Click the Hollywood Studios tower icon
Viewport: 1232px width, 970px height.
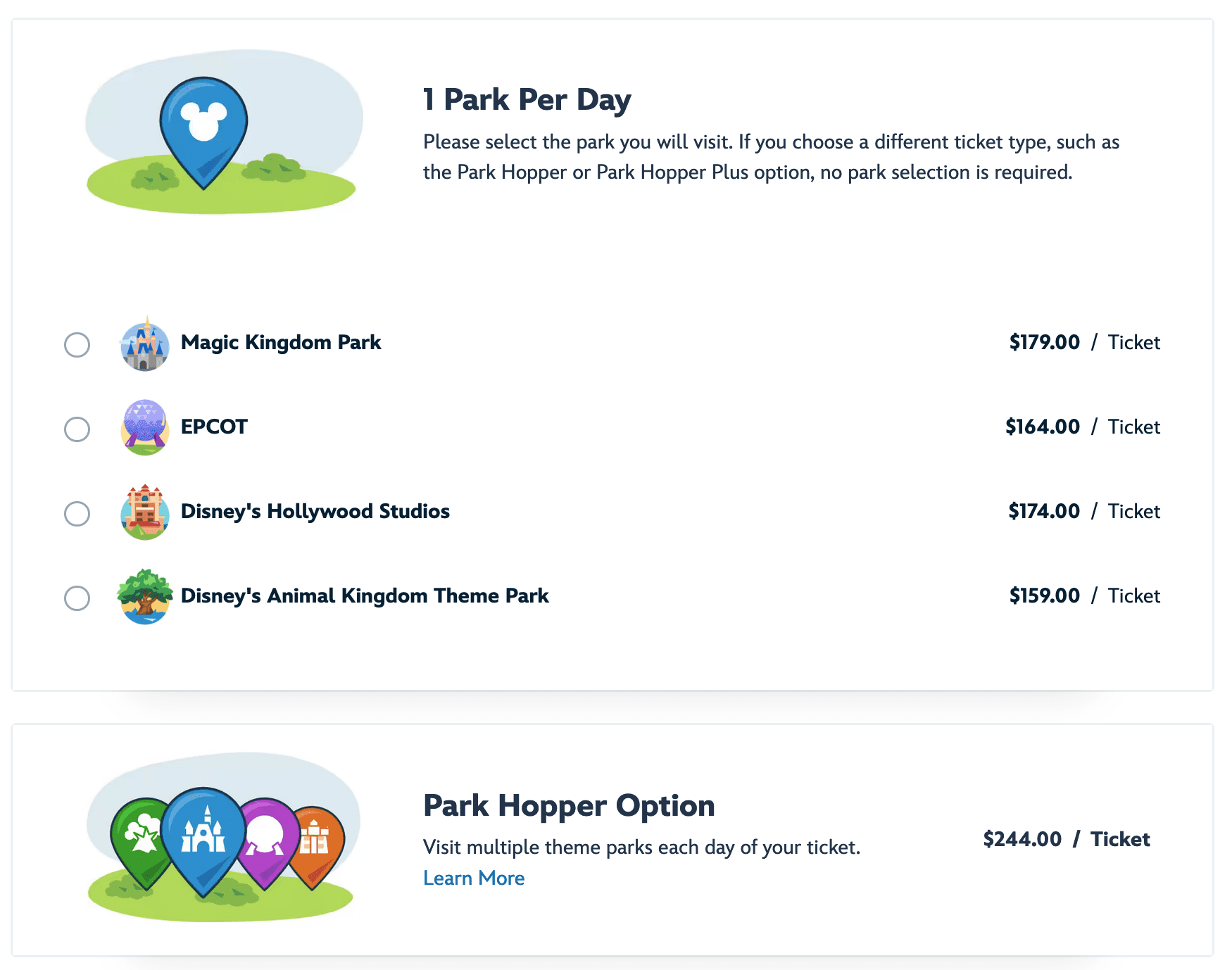point(145,512)
